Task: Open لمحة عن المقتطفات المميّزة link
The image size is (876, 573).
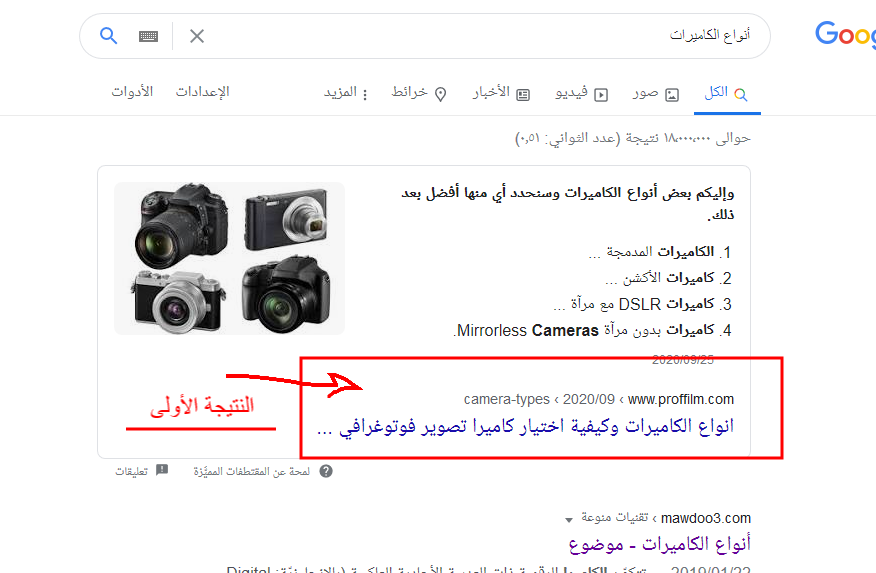Action: (x=251, y=471)
